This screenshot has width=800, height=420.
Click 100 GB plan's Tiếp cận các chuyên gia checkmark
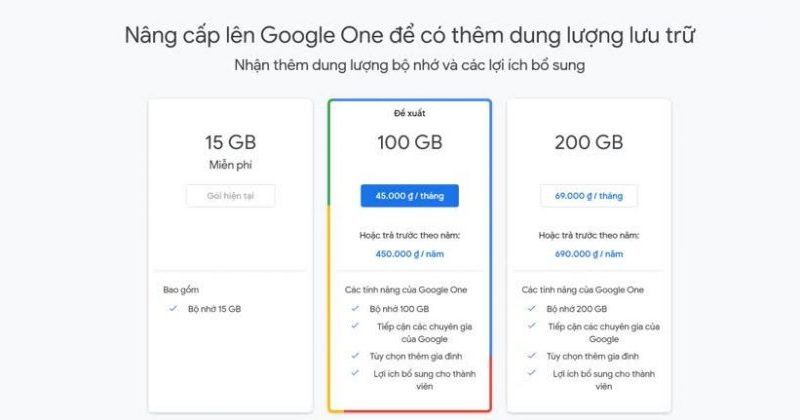(354, 326)
